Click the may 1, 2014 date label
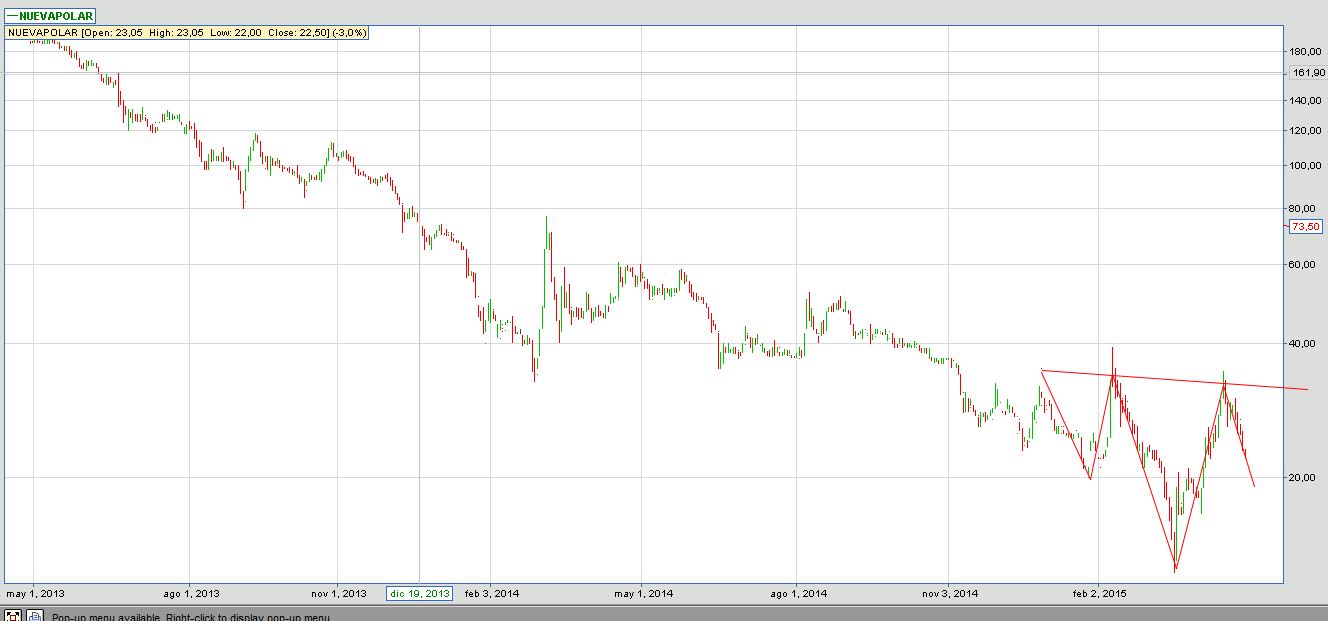Image resolution: width=1328 pixels, height=621 pixels. (x=644, y=593)
